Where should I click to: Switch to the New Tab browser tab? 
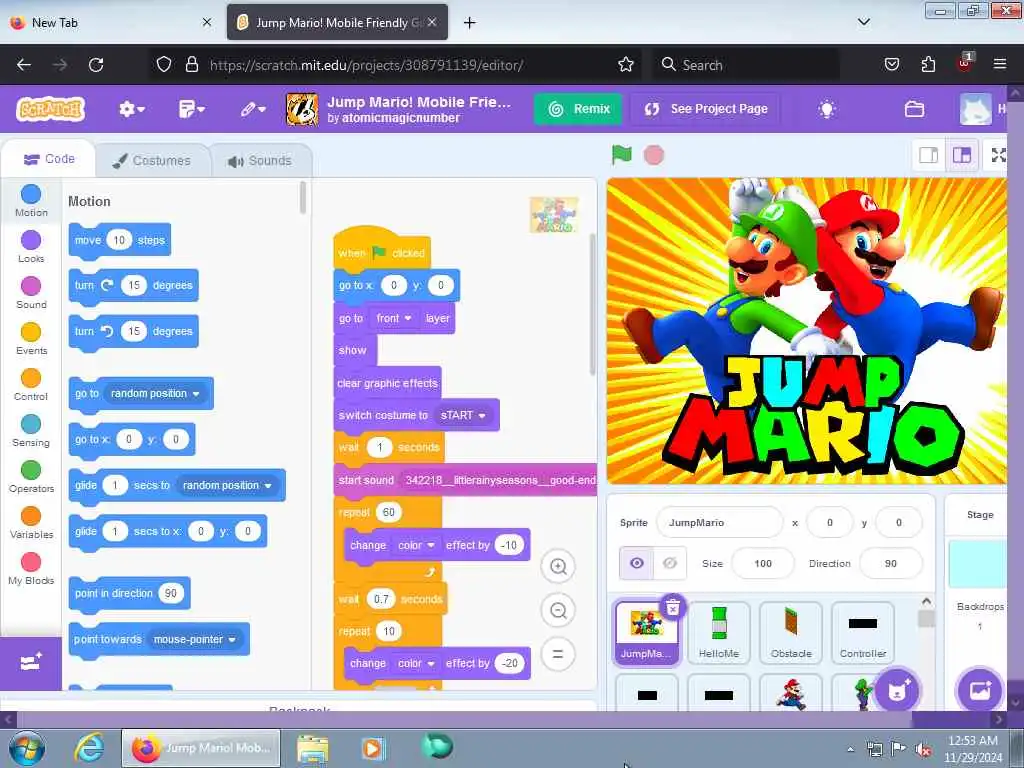111,23
